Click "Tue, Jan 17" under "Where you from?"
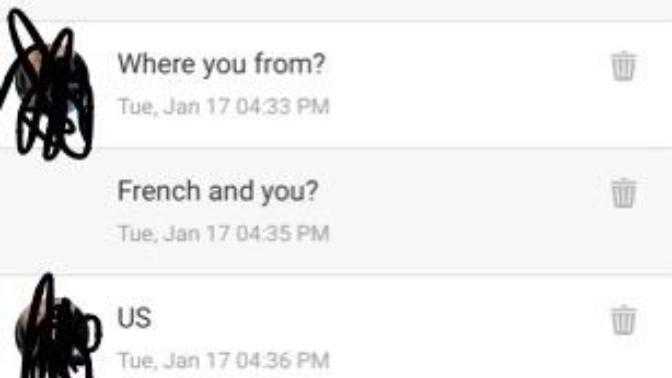Image resolution: width=672 pixels, height=378 pixels. tap(174, 106)
